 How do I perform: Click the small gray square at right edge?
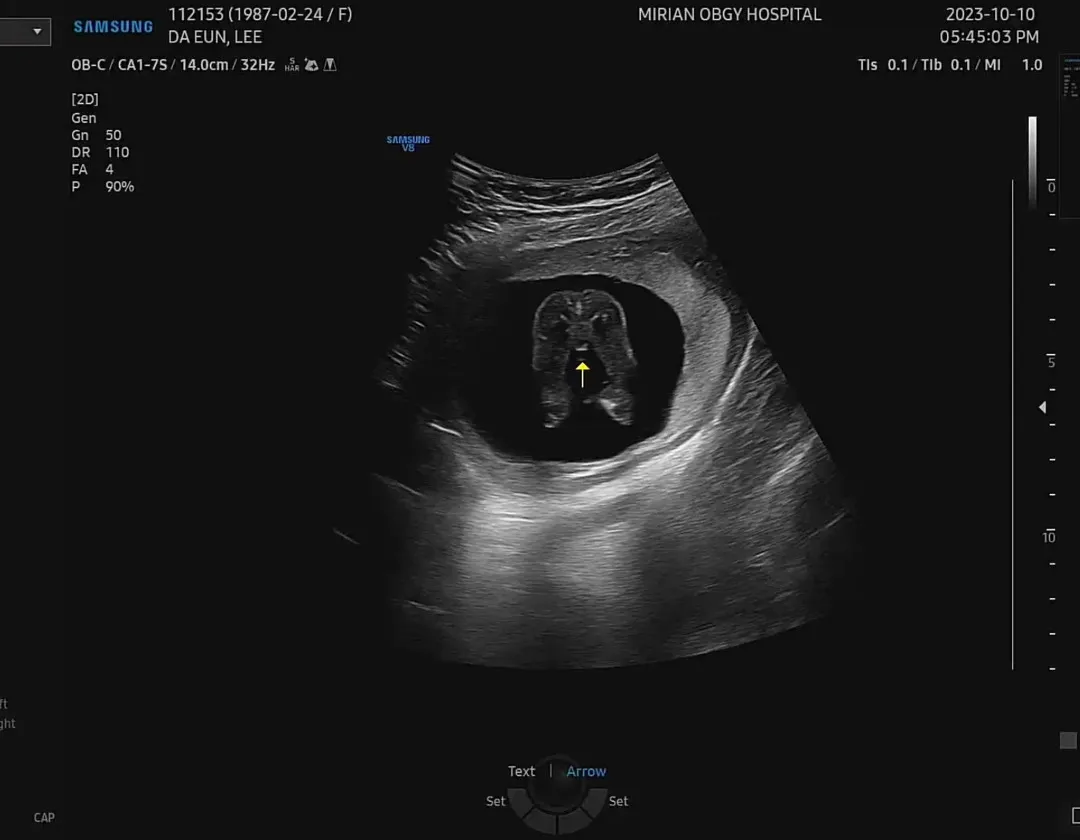[1068, 740]
